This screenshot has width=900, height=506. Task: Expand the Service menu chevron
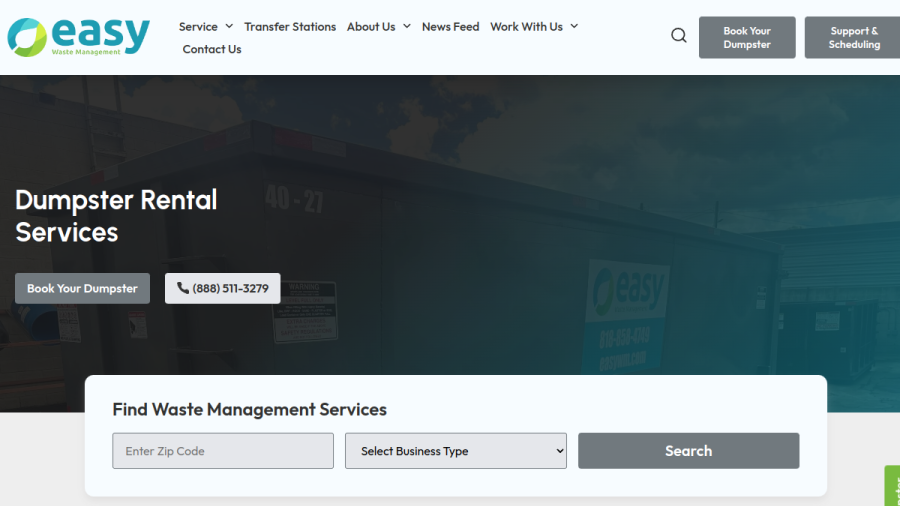[229, 26]
